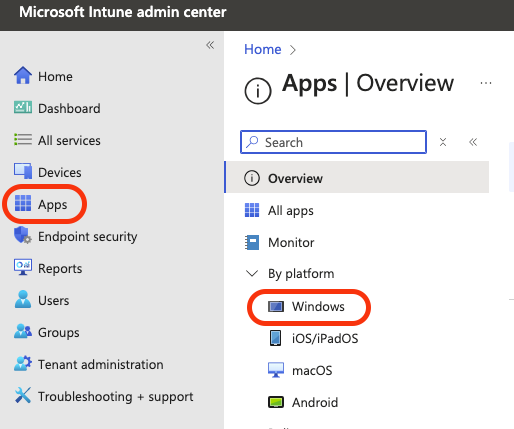The width and height of the screenshot is (514, 429).
Task: Click the magnifier icon in Search box
Action: point(252,142)
